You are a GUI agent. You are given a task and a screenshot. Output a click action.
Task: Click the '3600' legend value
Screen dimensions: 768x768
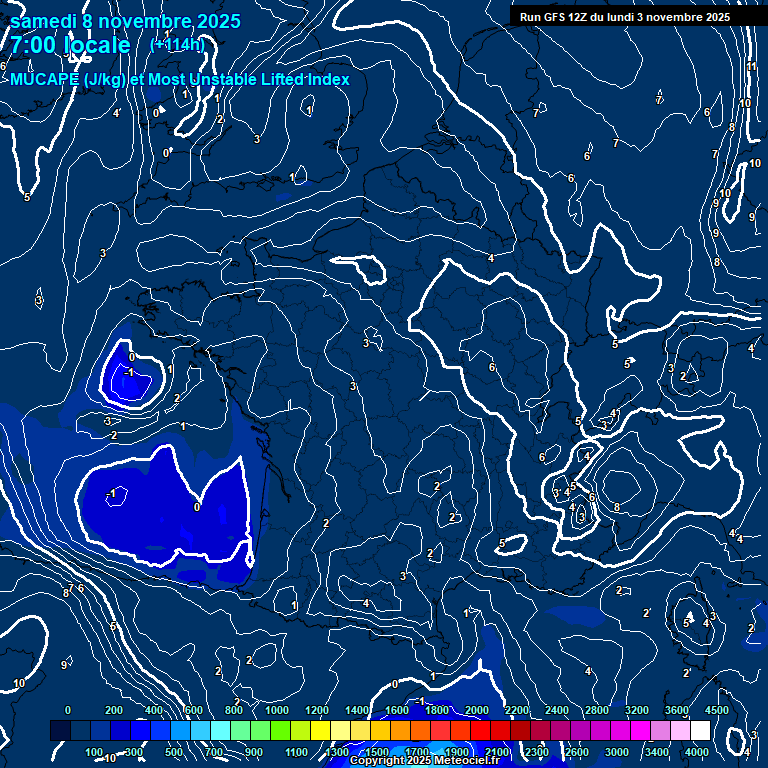[677, 710]
